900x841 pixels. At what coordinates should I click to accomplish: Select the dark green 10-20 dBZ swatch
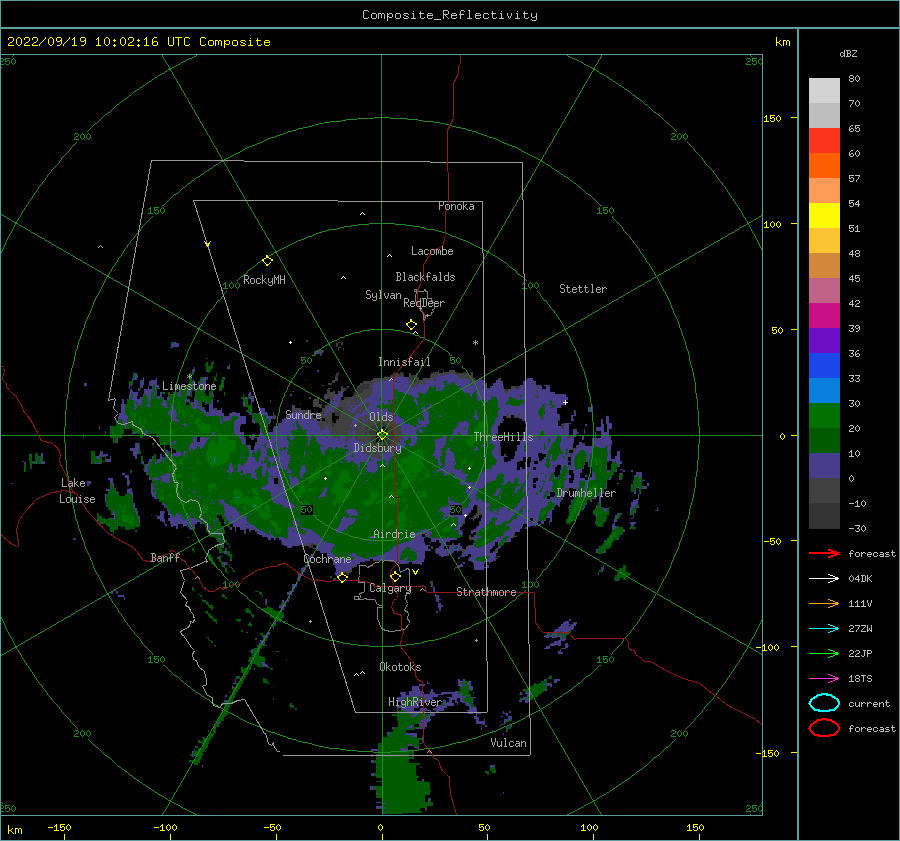(x=824, y=441)
